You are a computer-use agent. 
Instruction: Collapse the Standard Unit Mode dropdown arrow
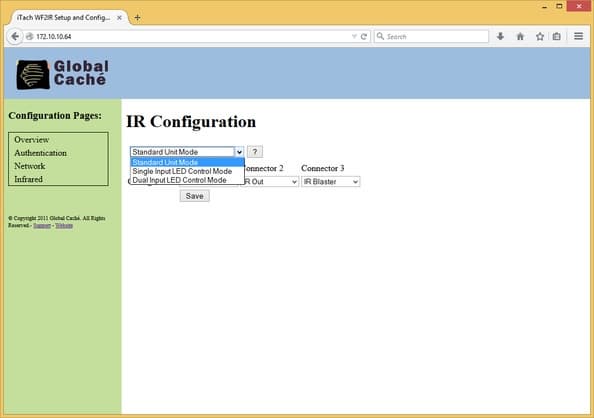[x=239, y=152]
